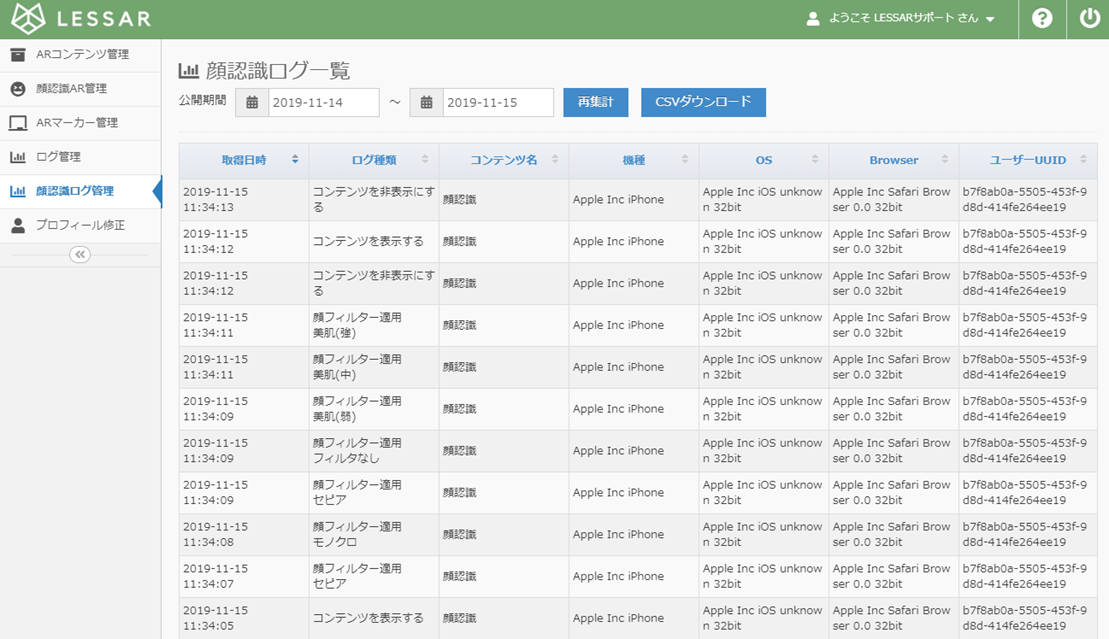The width and height of the screenshot is (1109, 639).
Task: Select 顔認識ログ管理 in the sidebar
Action: click(x=81, y=191)
